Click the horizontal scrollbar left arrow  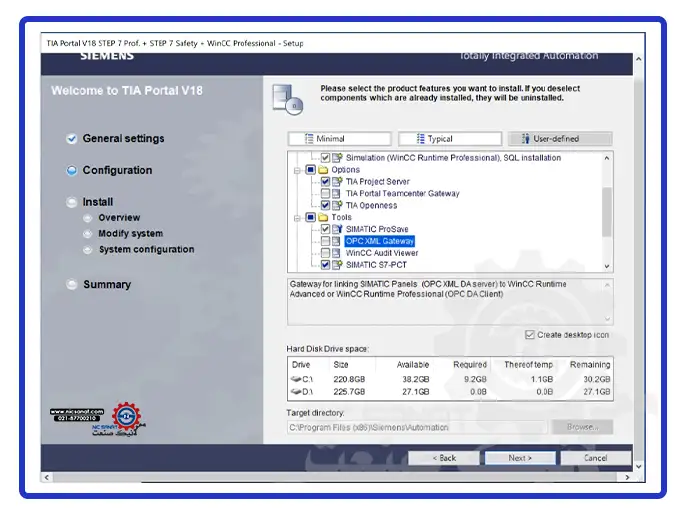click(46, 477)
